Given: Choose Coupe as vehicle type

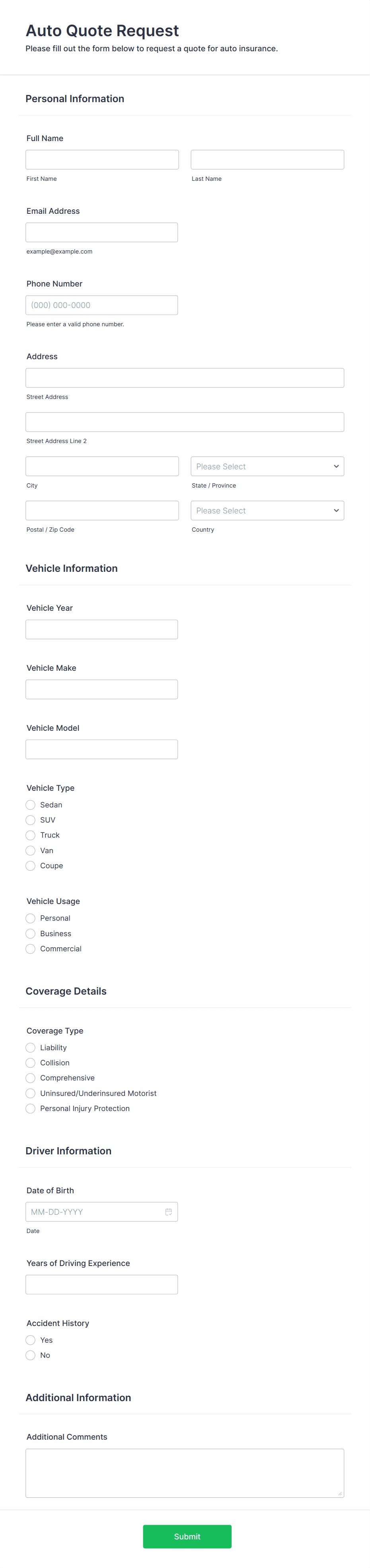Looking at the screenshot, I should [31, 865].
